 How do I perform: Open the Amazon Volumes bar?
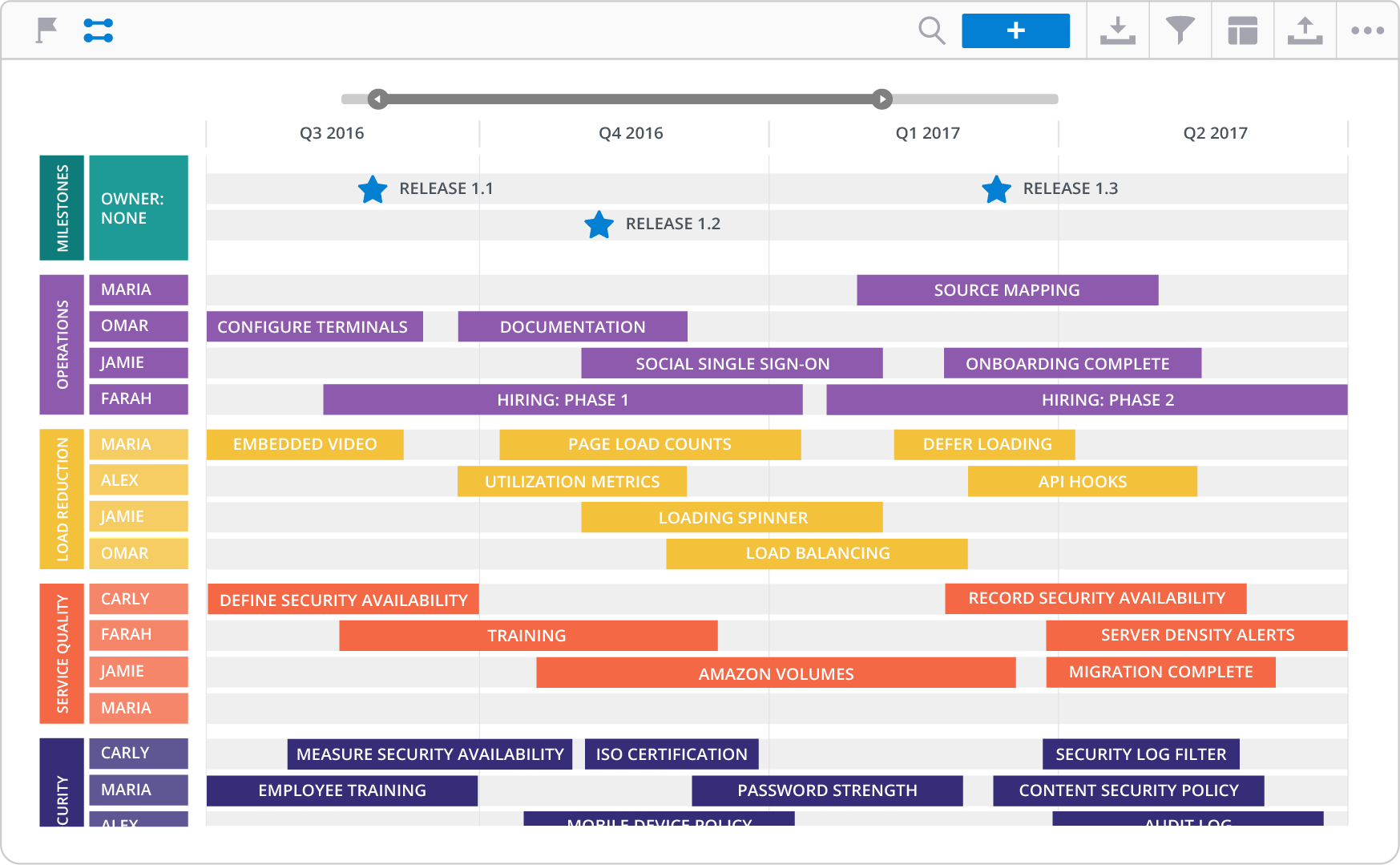pos(776,673)
